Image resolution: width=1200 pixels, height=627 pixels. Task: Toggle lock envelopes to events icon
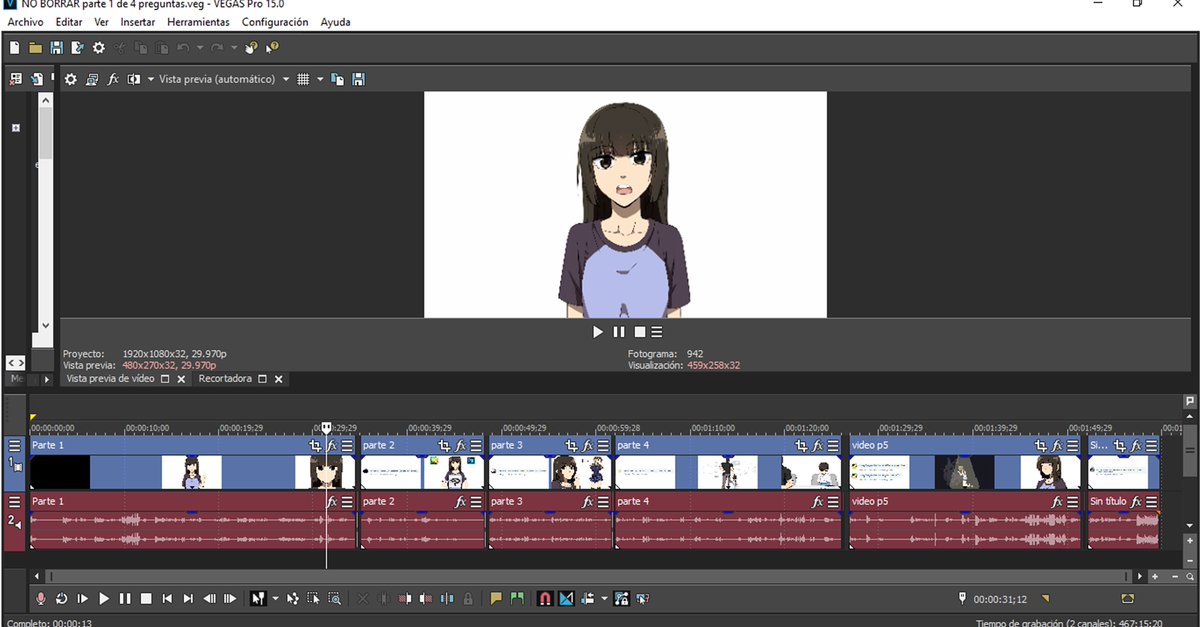622,598
